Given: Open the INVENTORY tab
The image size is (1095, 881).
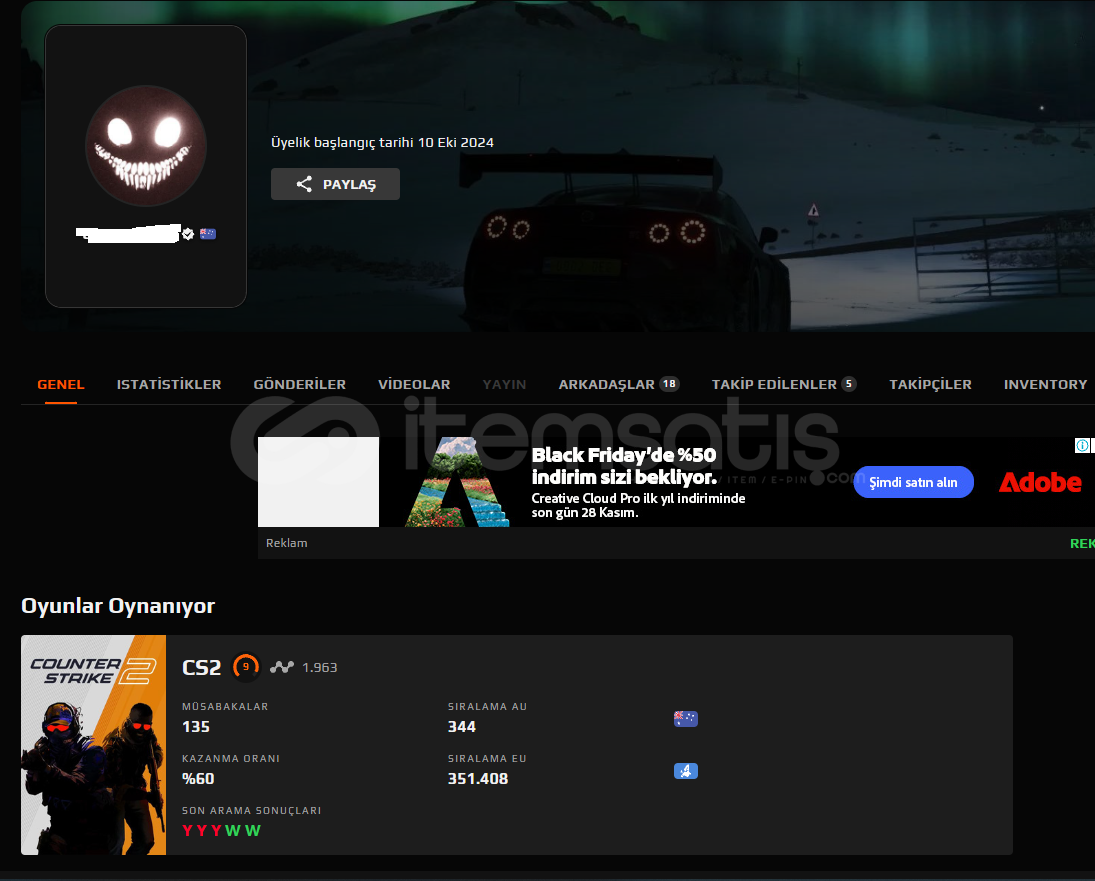Looking at the screenshot, I should click(x=1045, y=385).
